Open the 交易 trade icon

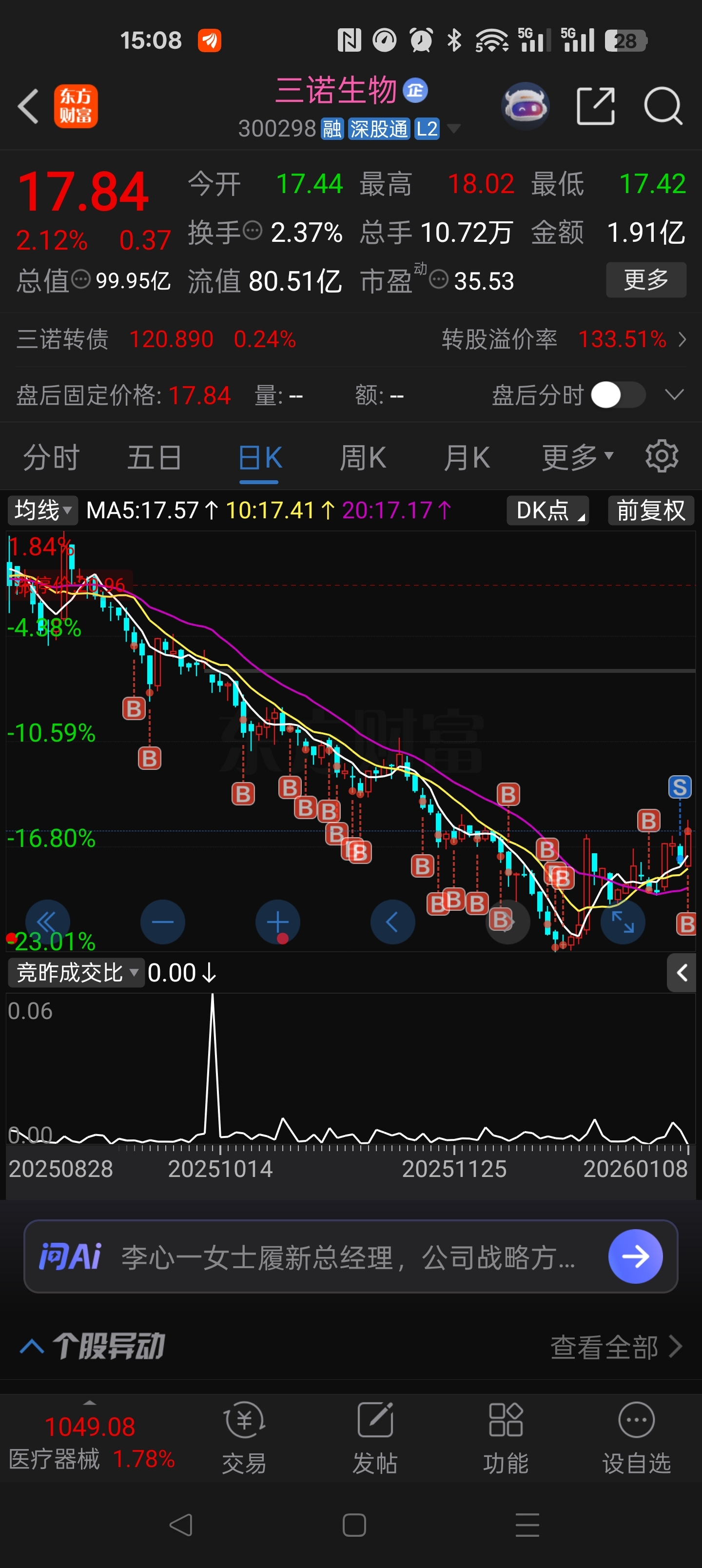(x=244, y=1437)
